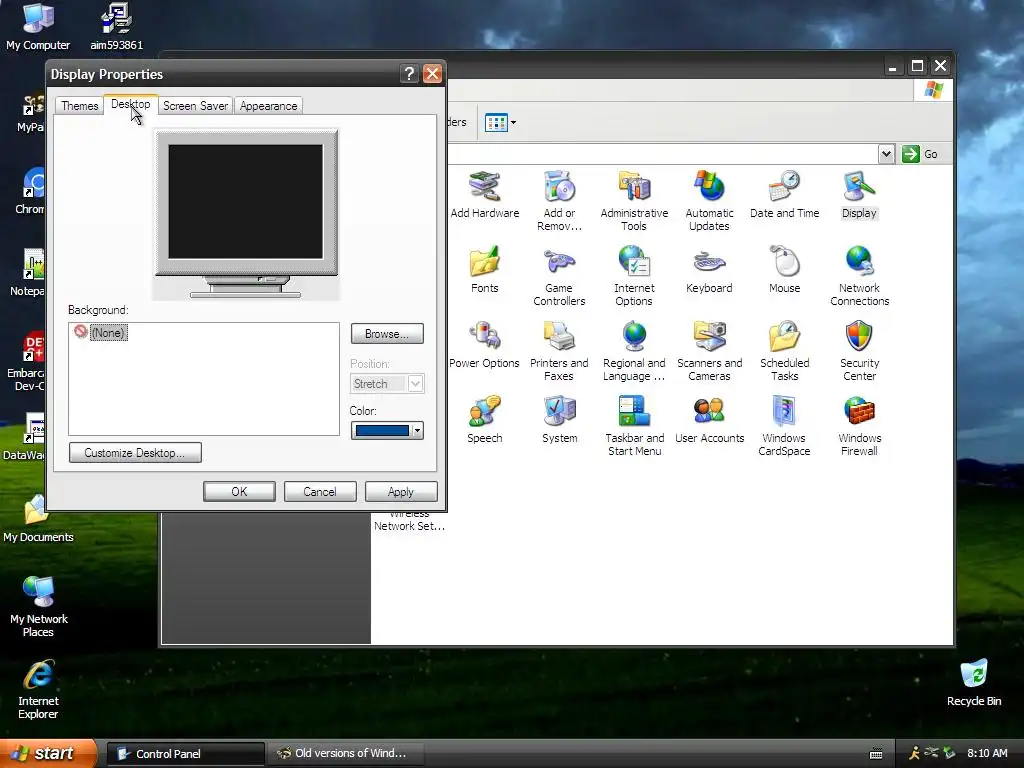
Task: Open Game Controllers icon
Action: pyautogui.click(x=559, y=276)
